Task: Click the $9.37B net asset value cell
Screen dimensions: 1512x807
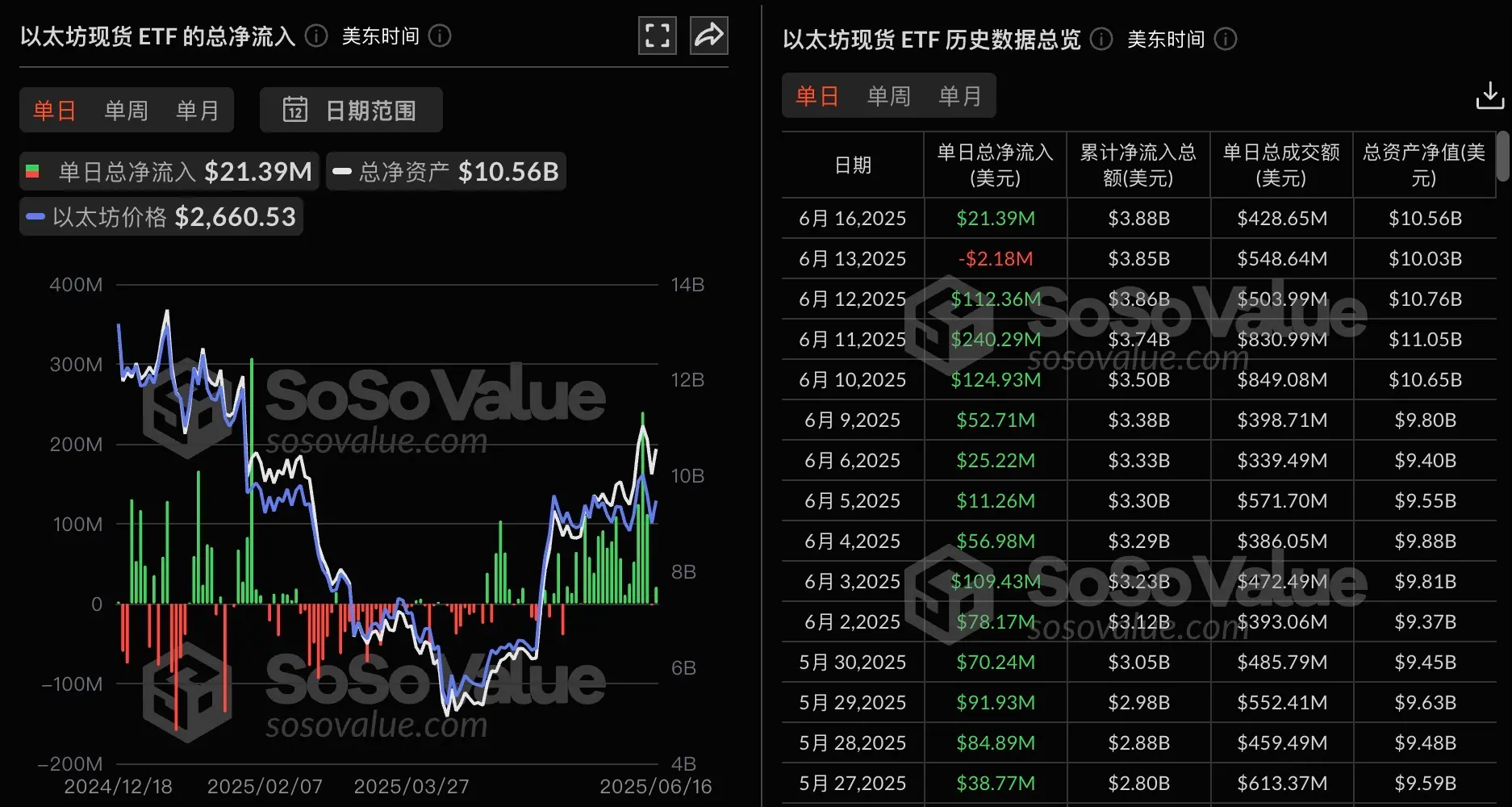Action: (1425, 621)
